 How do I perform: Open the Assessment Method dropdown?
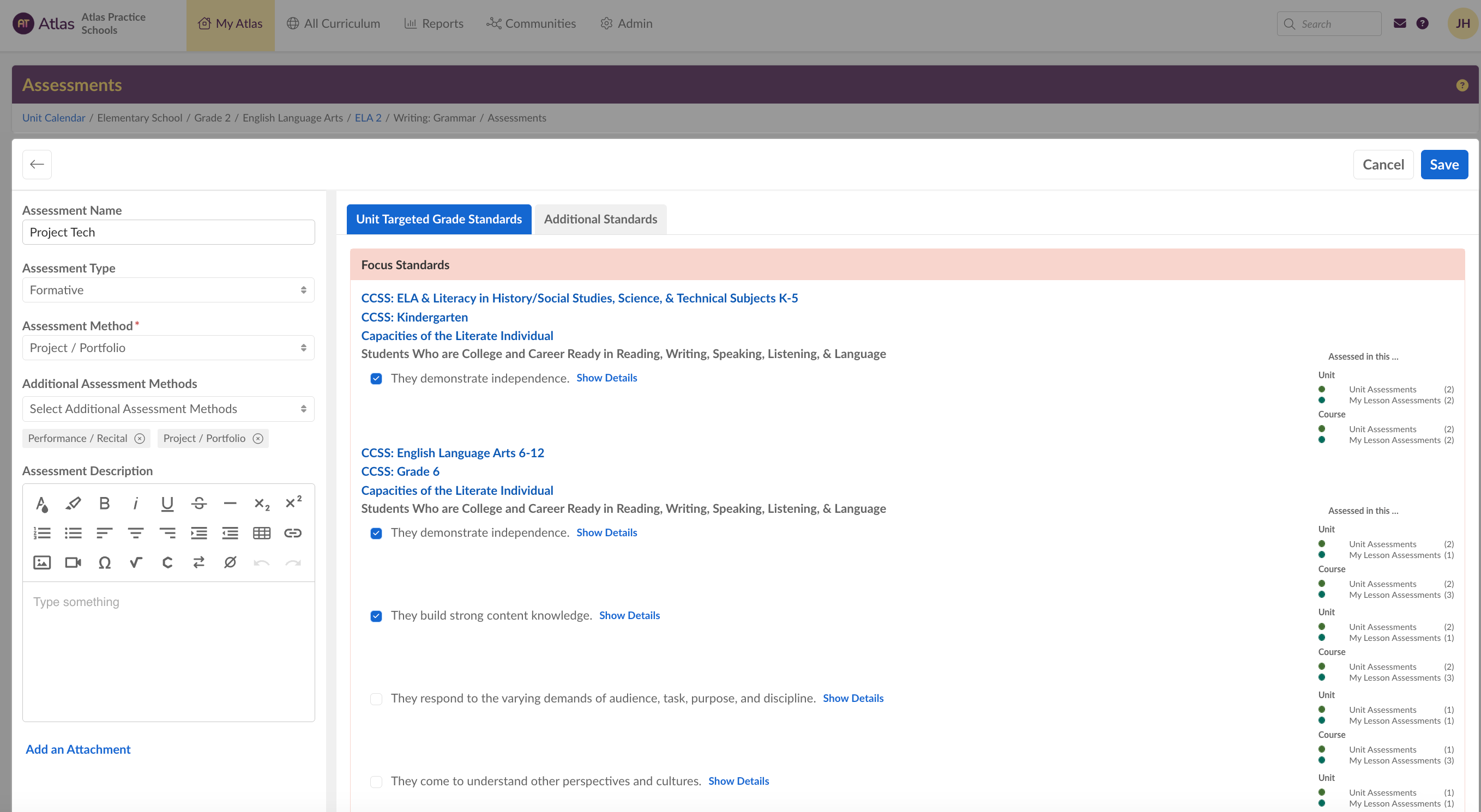(x=168, y=348)
